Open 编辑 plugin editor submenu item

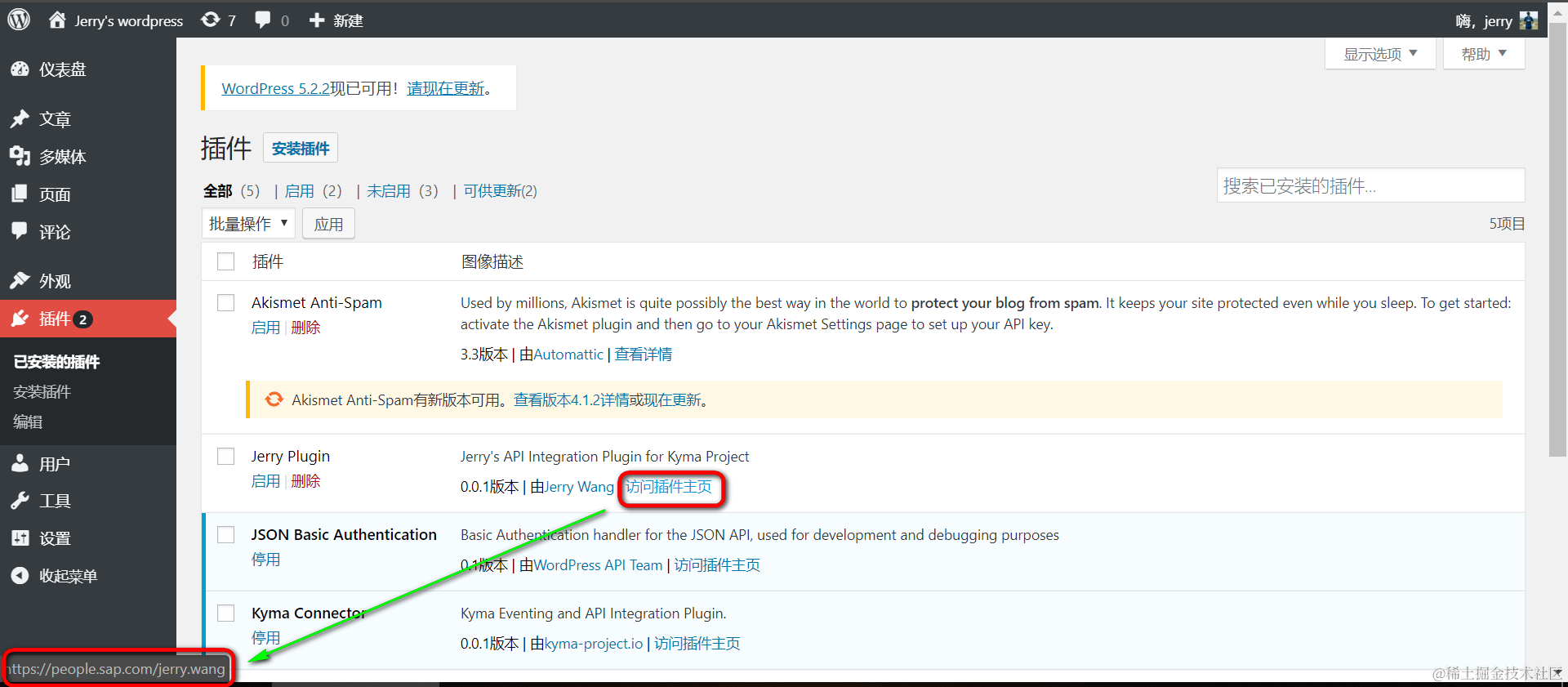click(28, 422)
